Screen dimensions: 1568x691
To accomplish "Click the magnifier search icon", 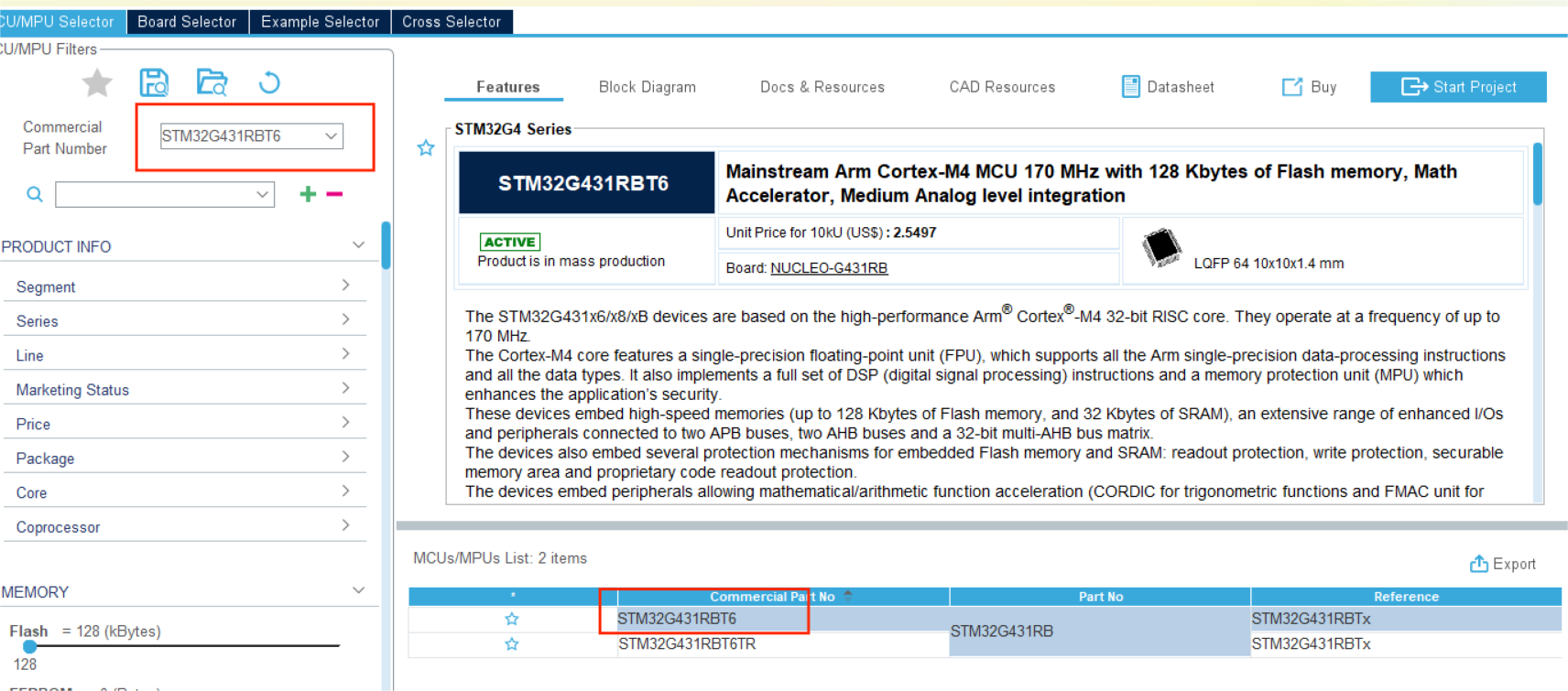I will point(35,194).
